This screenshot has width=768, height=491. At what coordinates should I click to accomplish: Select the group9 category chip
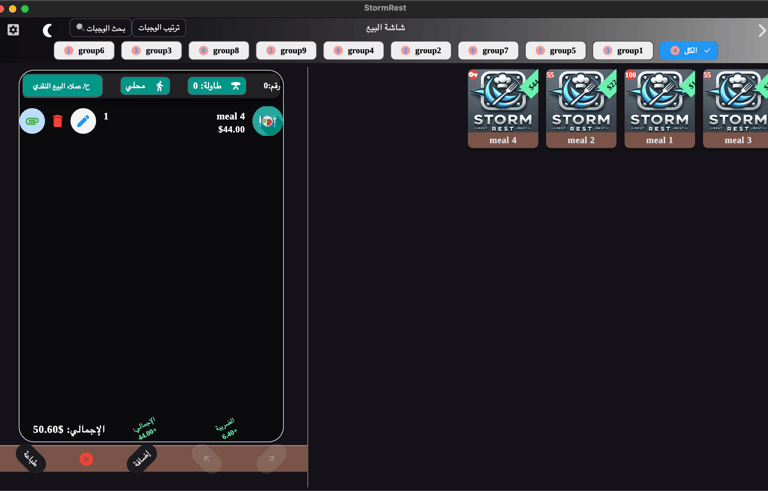tap(286, 50)
